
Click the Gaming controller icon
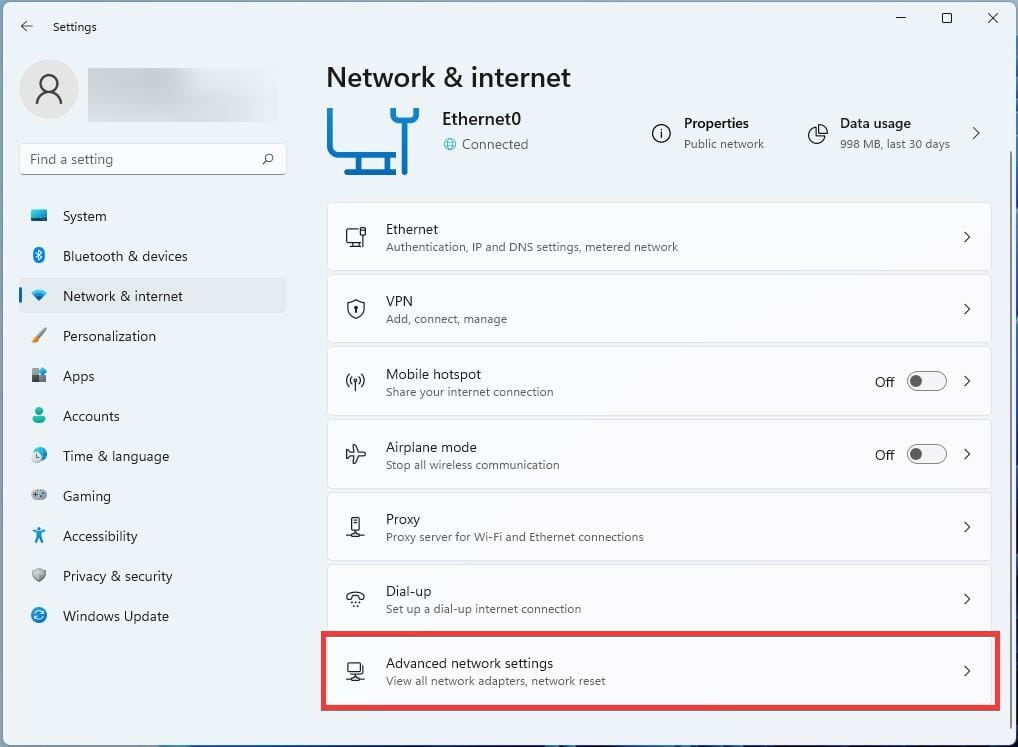(x=39, y=495)
